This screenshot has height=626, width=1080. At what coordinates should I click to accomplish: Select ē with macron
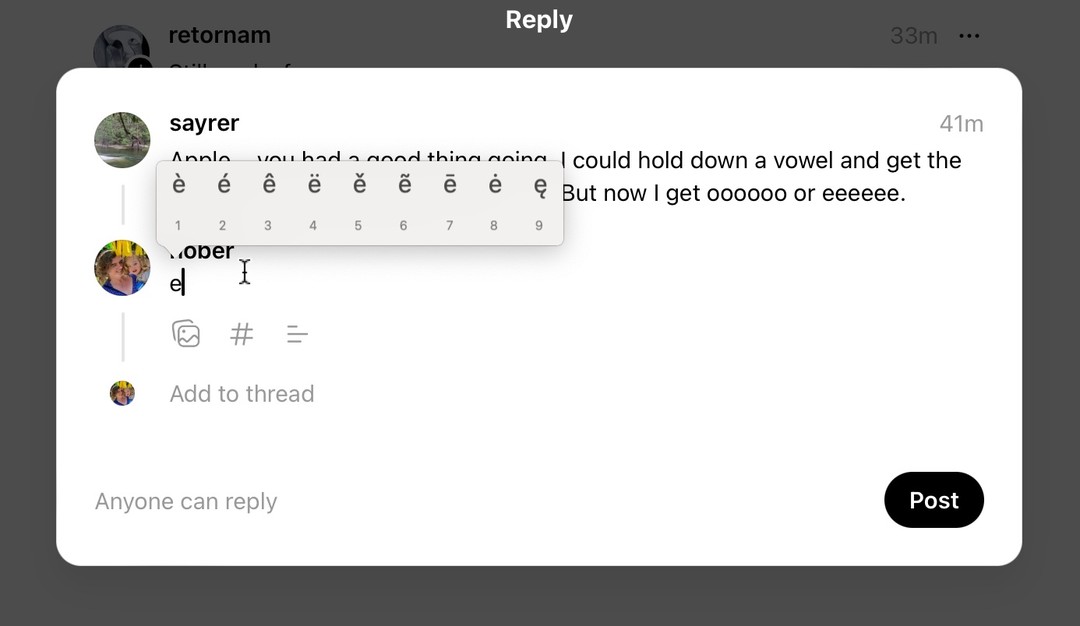pyautogui.click(x=450, y=185)
